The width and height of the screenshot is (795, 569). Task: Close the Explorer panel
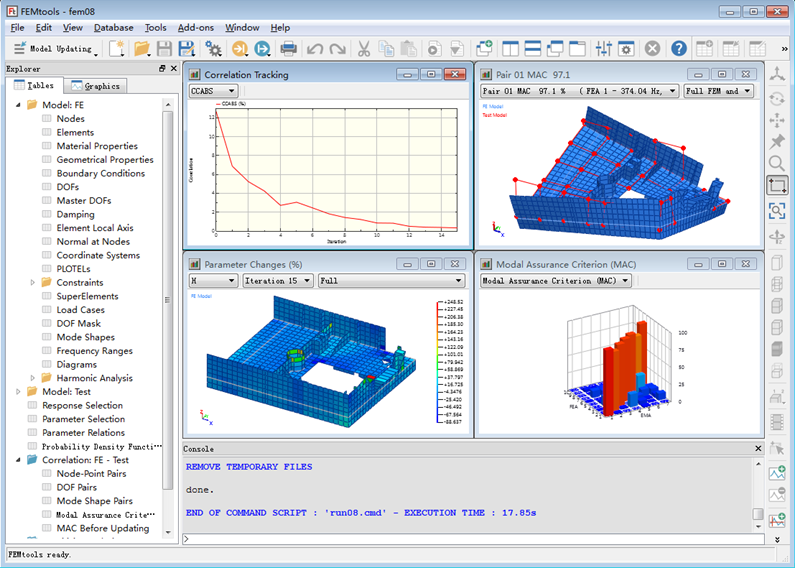(x=174, y=68)
